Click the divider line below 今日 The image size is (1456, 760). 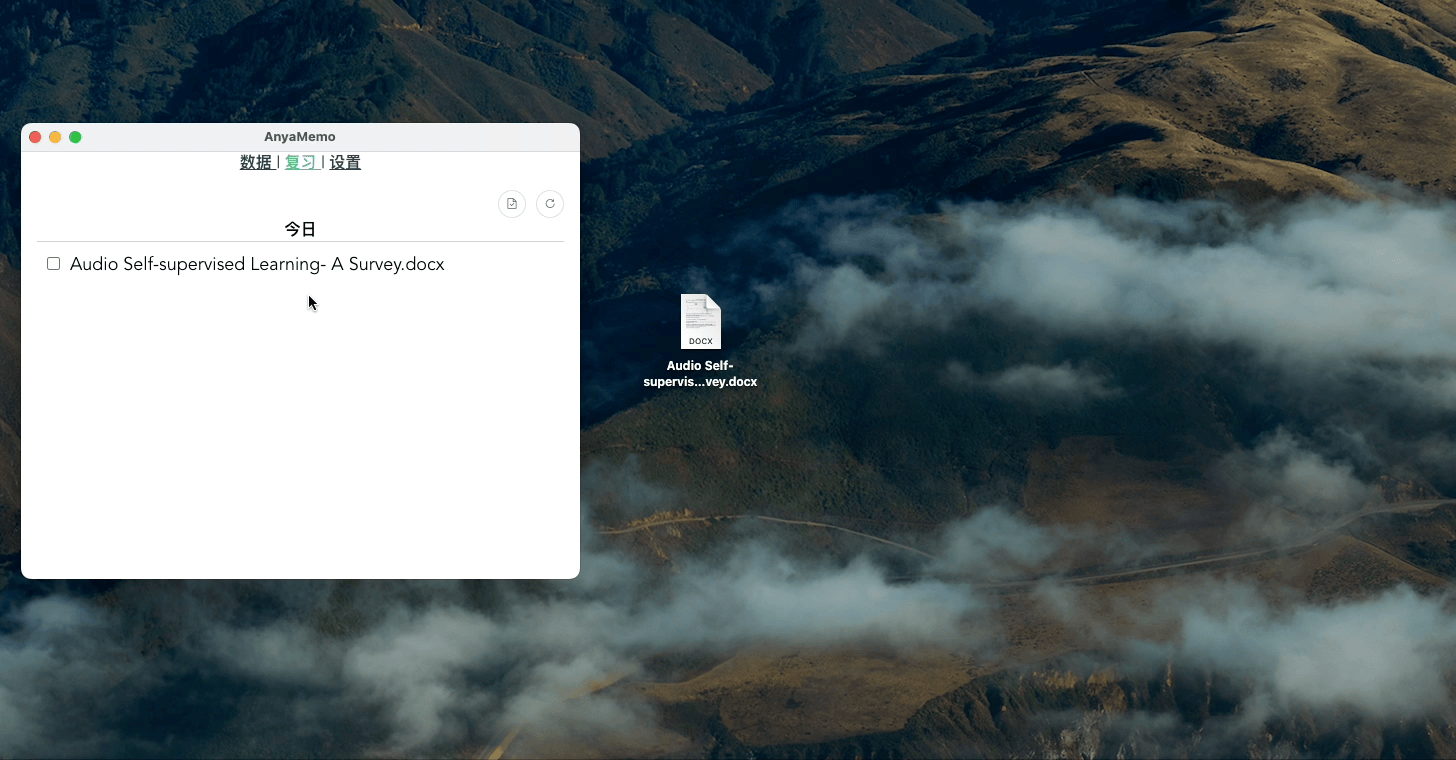pyautogui.click(x=300, y=242)
